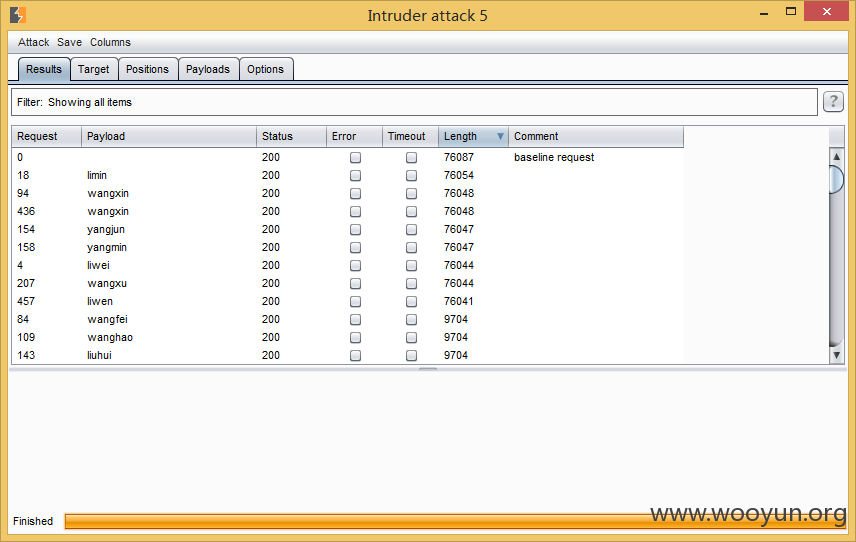Switch to the Positions tab
The height and width of the screenshot is (542, 856).
click(x=147, y=69)
